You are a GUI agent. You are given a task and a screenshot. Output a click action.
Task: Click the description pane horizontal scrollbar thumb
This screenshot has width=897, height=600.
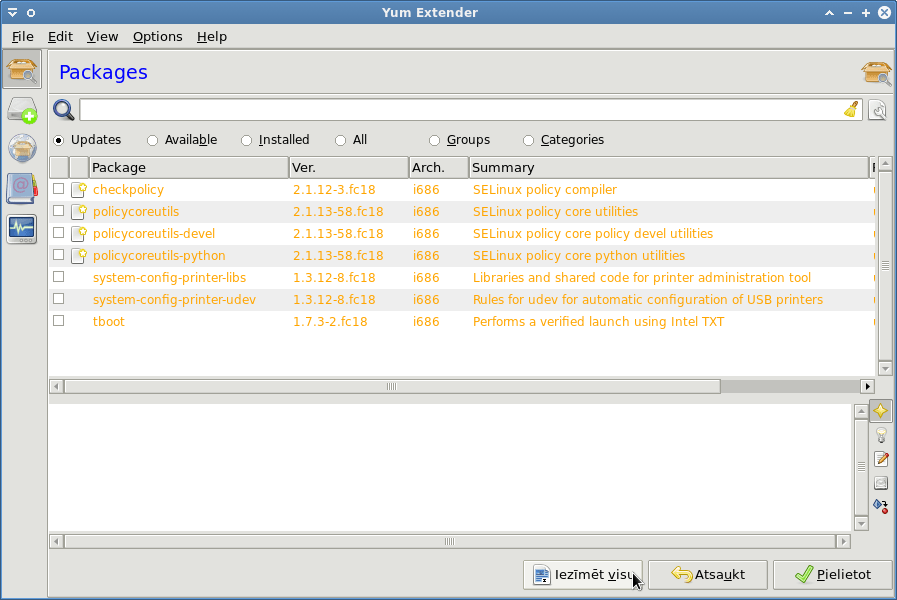pos(450,541)
